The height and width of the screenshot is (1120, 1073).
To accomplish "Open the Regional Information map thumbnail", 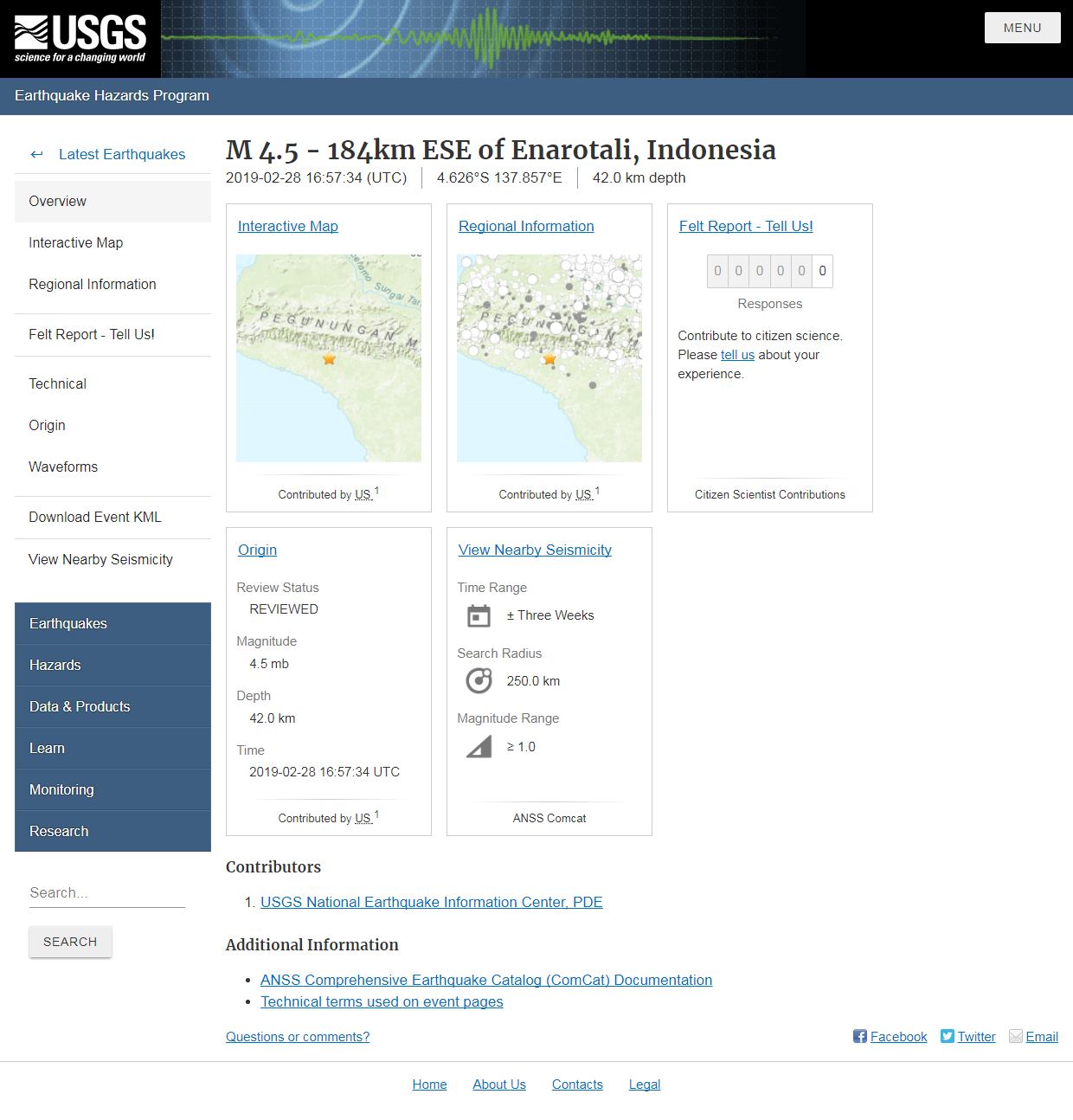I will tap(549, 358).
